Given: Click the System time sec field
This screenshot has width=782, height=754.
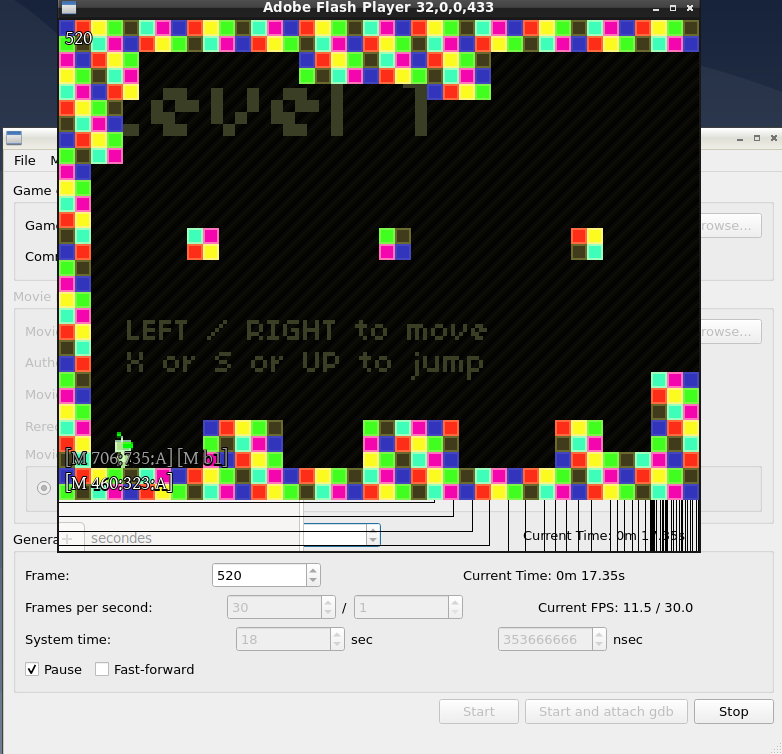Looking at the screenshot, I should point(283,639).
